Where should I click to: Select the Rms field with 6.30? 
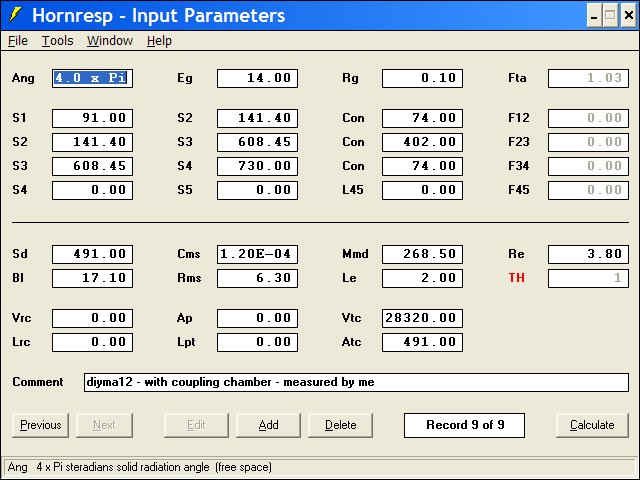pyautogui.click(x=258, y=278)
